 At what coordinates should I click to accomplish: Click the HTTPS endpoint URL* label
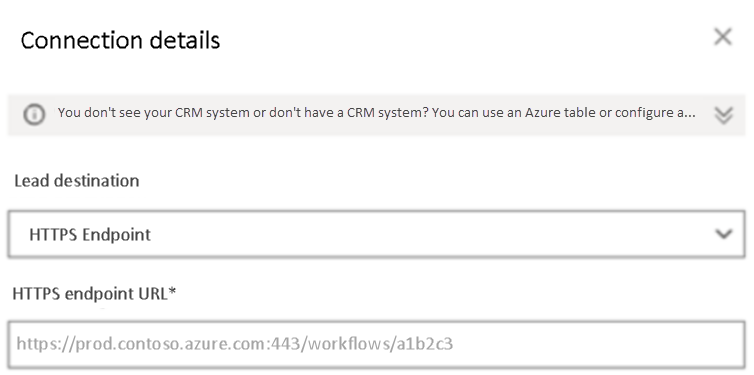(94, 293)
